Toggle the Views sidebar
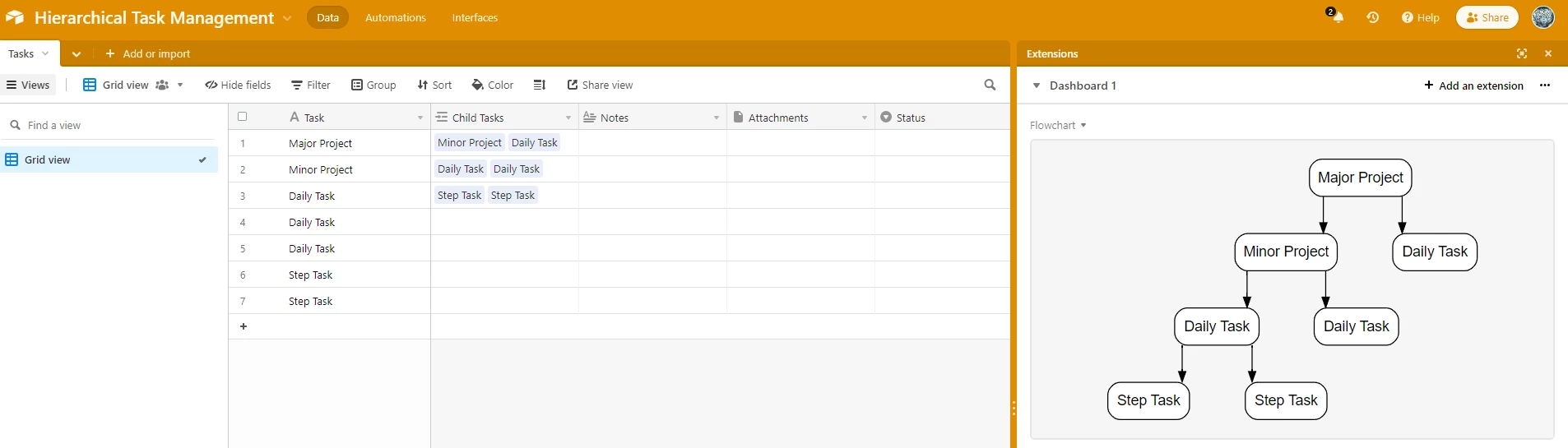 (28, 85)
